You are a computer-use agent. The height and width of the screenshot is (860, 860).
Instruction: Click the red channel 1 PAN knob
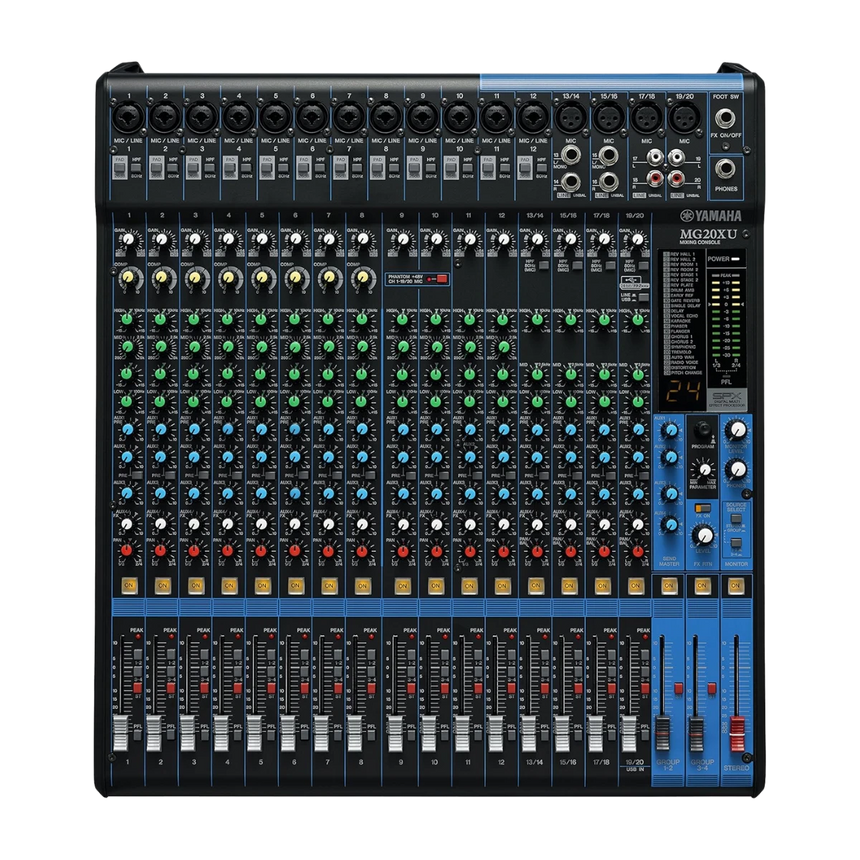(127, 551)
